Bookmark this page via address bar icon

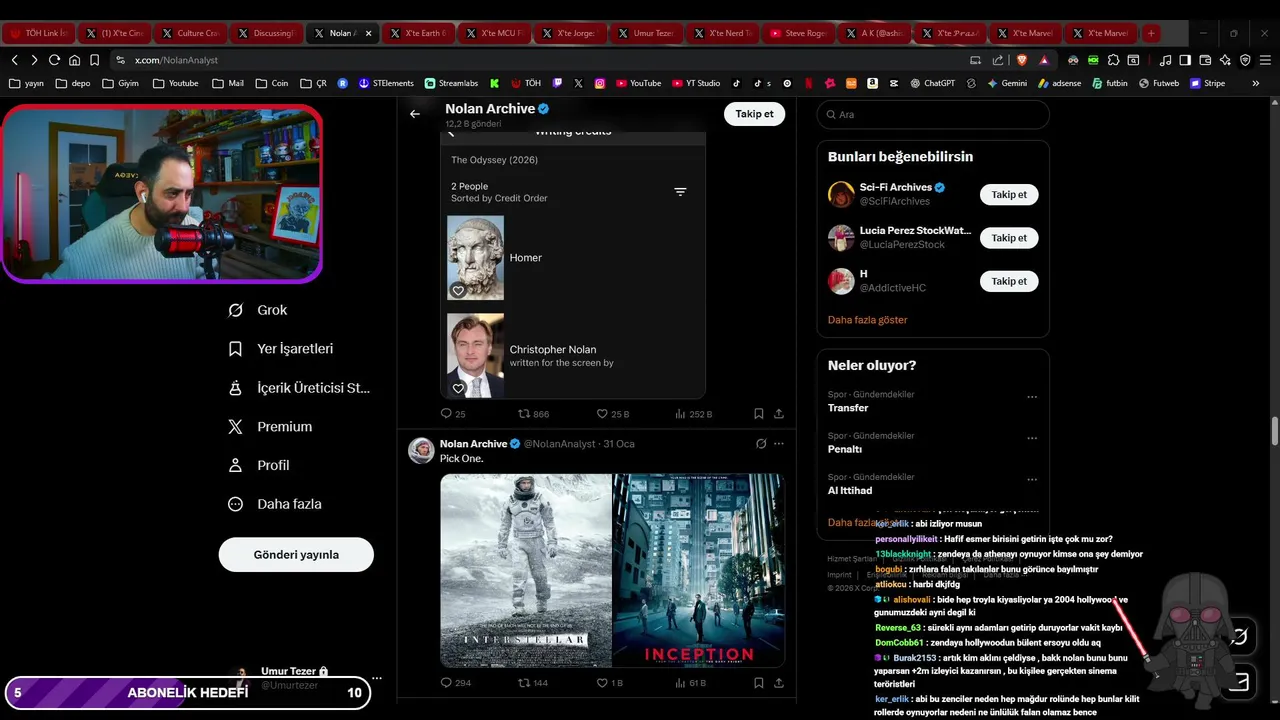(x=94, y=60)
